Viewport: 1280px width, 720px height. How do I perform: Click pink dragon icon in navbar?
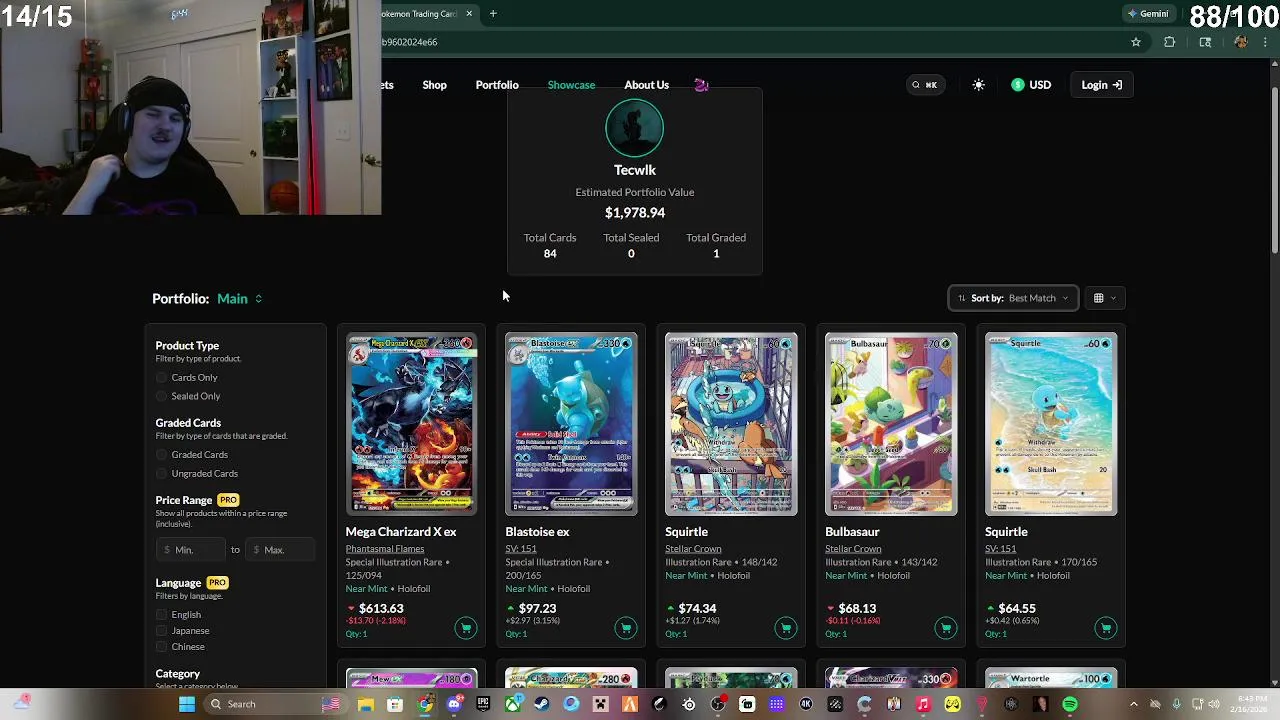(x=701, y=85)
